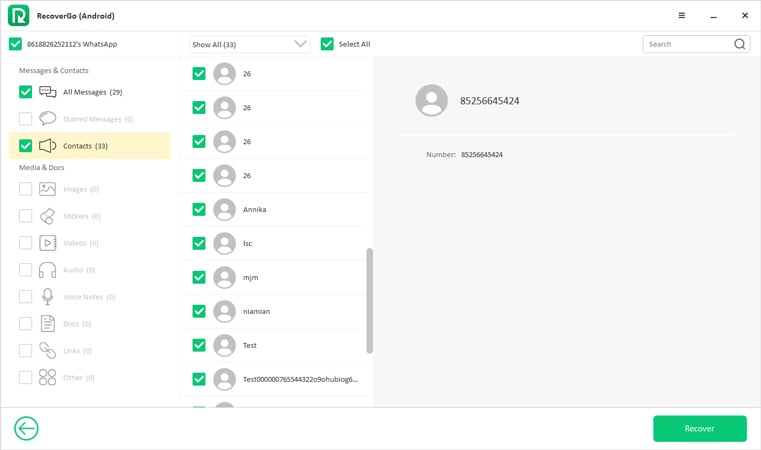Click the Starred Messages bubble icon

[48, 118]
